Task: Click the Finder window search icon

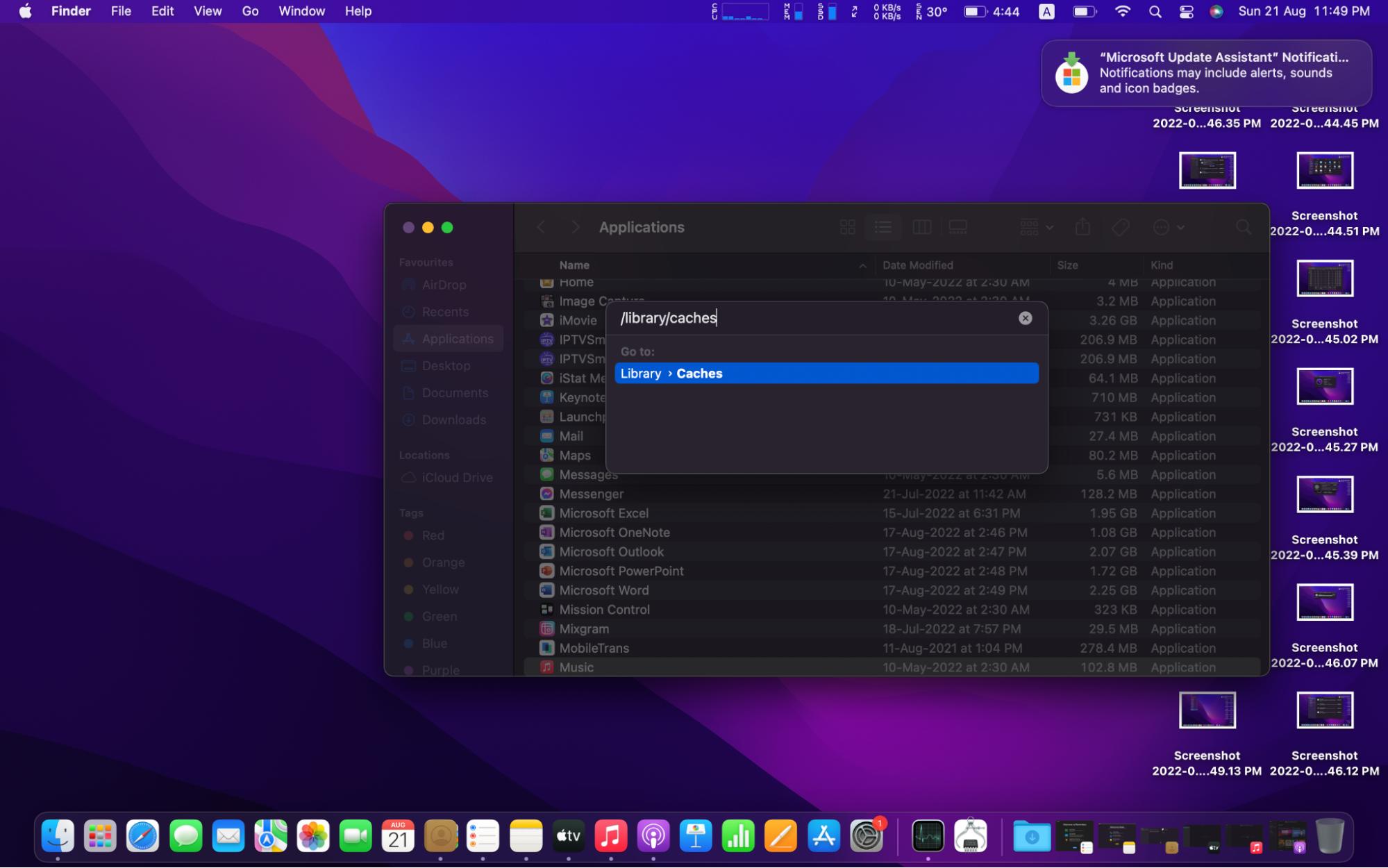Action: tap(1243, 227)
